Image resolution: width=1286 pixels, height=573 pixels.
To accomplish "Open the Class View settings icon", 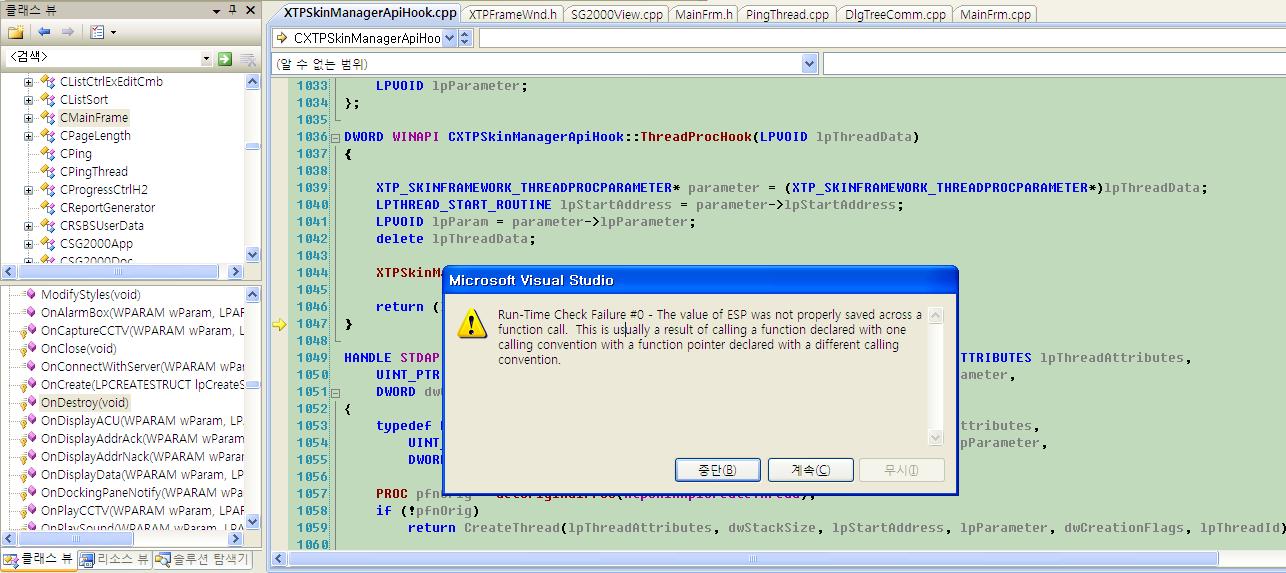I will [97, 32].
